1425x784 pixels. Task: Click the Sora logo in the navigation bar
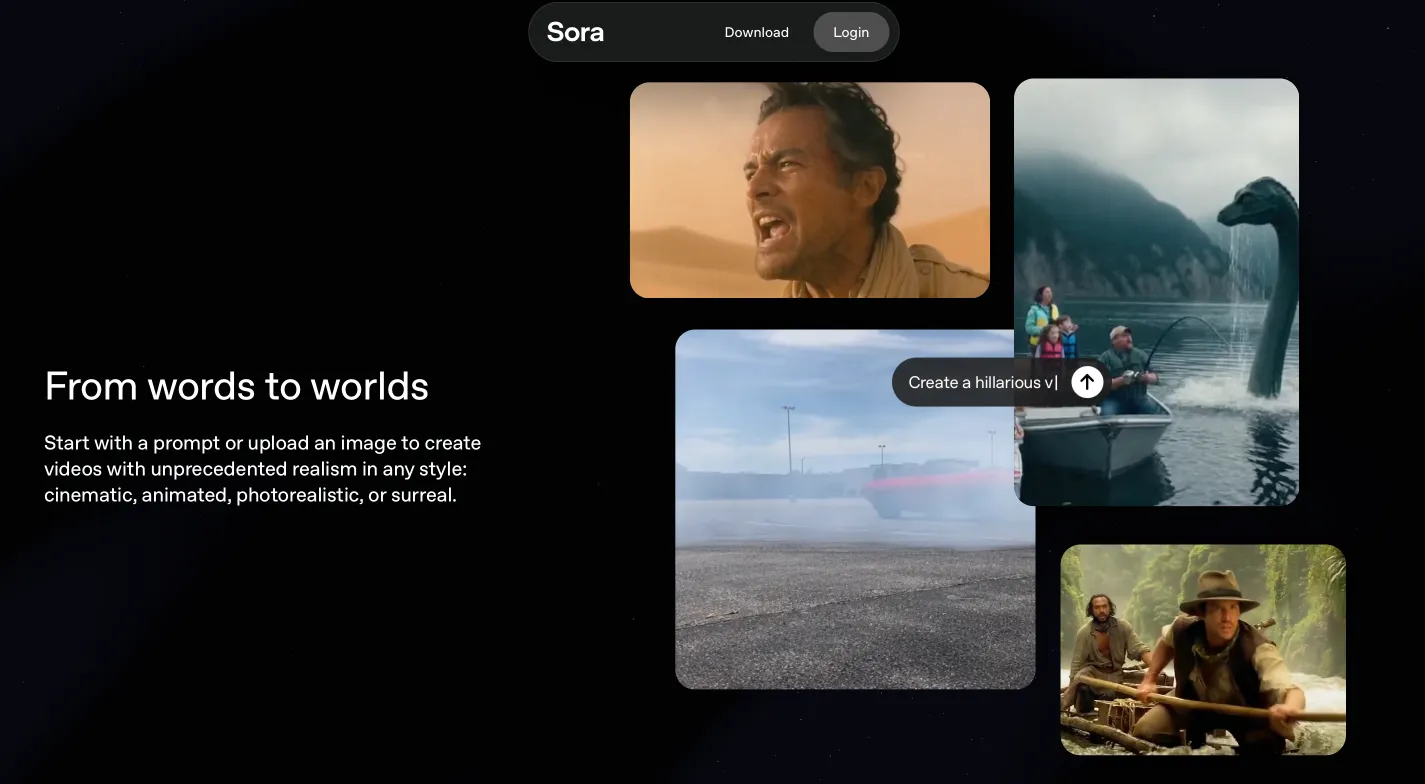(x=575, y=32)
